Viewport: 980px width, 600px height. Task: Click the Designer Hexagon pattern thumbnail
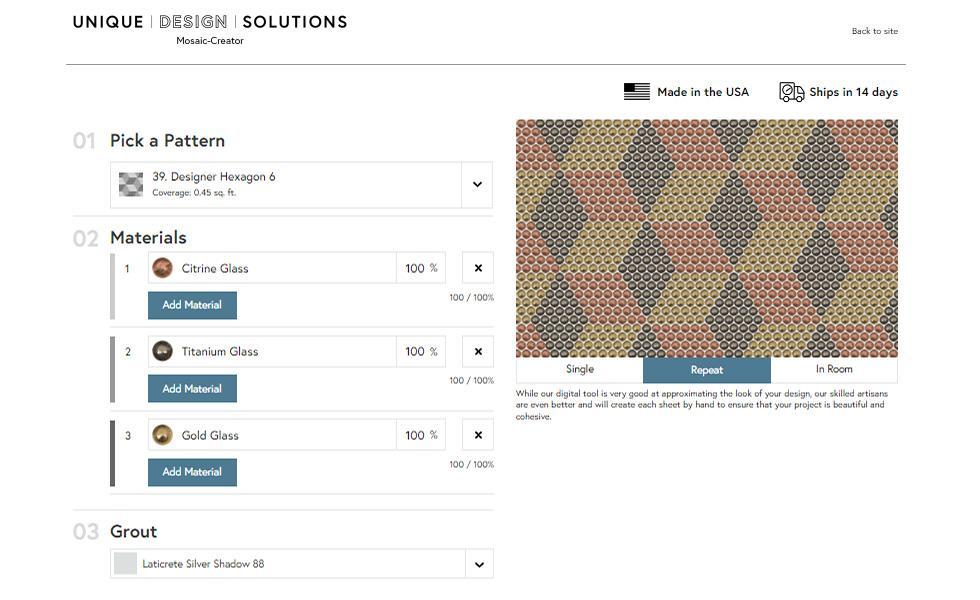click(131, 184)
